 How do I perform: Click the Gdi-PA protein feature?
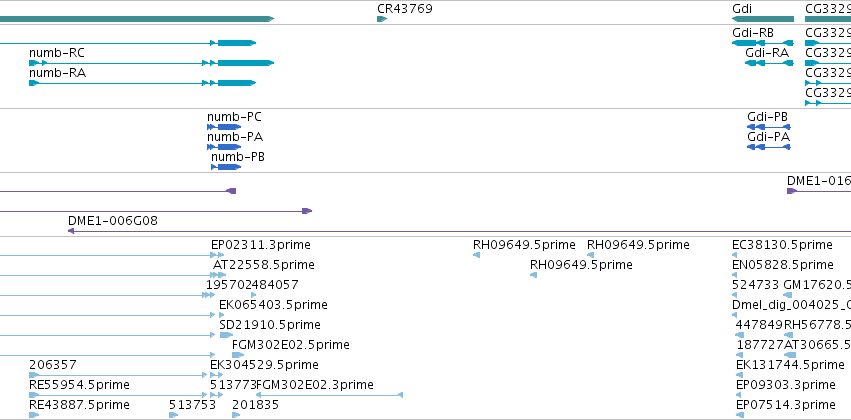tap(769, 147)
